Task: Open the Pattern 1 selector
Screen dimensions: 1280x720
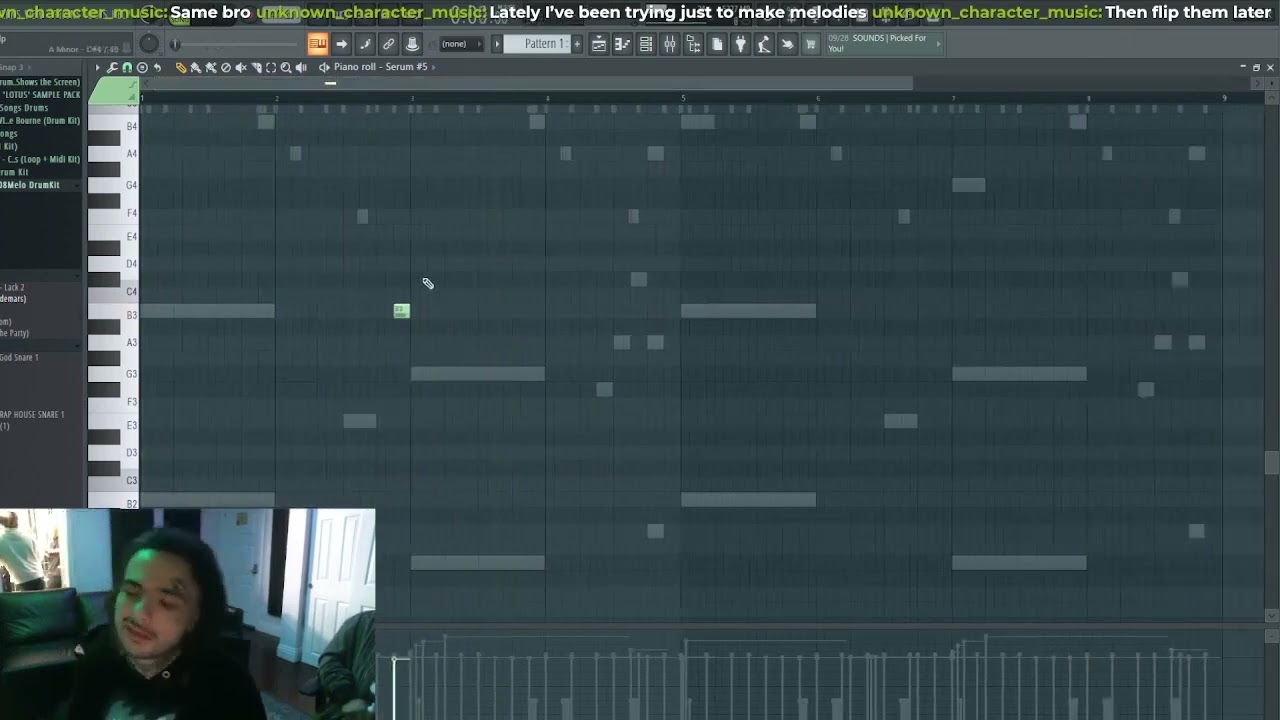Action: click(x=536, y=44)
